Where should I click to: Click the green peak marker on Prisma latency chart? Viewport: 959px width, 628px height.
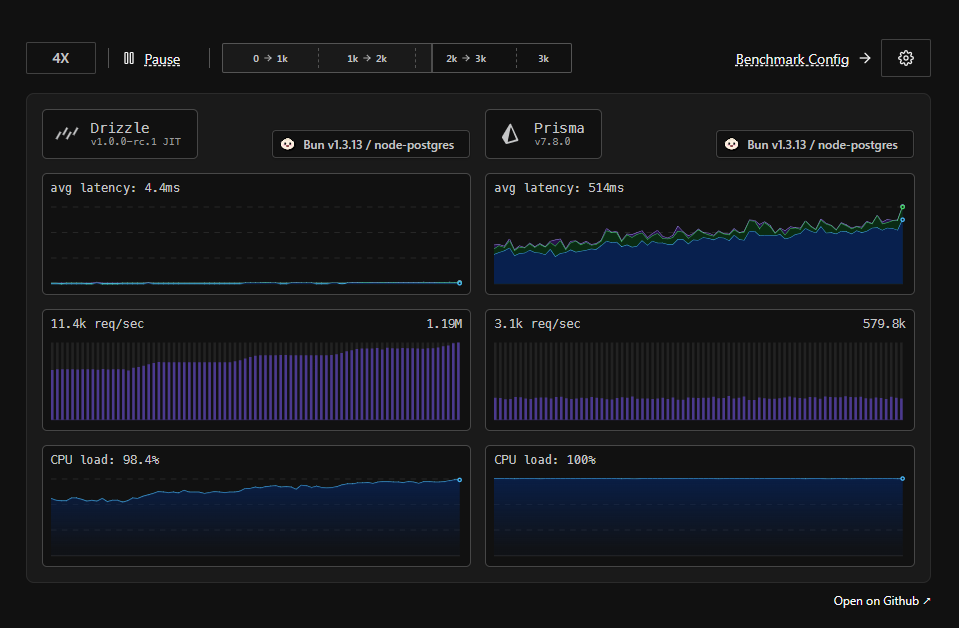(902, 207)
